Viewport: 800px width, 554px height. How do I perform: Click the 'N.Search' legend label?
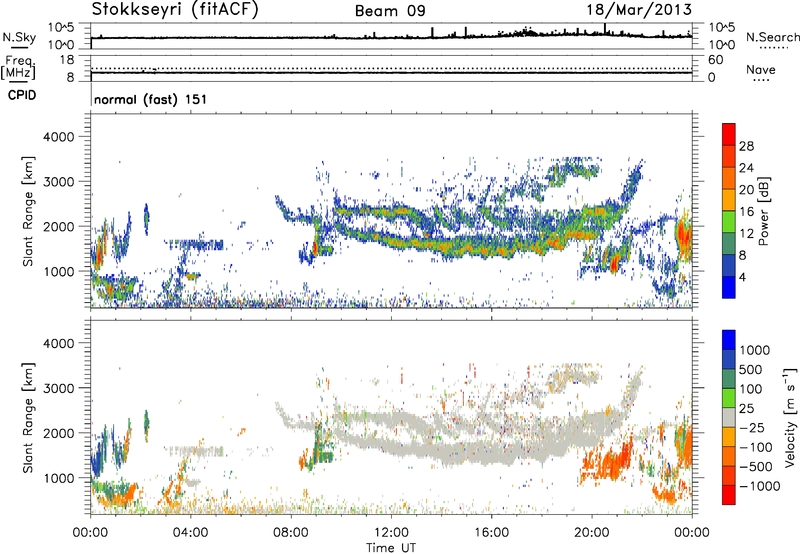click(772, 37)
